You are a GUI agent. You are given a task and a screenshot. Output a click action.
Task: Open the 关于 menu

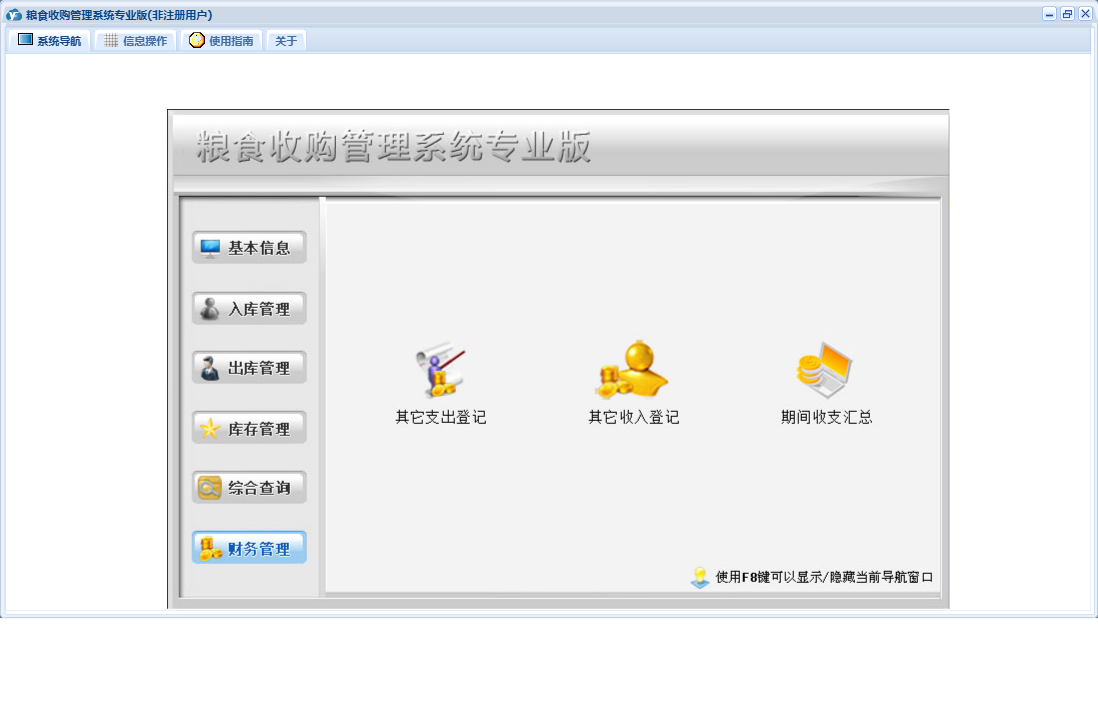pyautogui.click(x=286, y=41)
